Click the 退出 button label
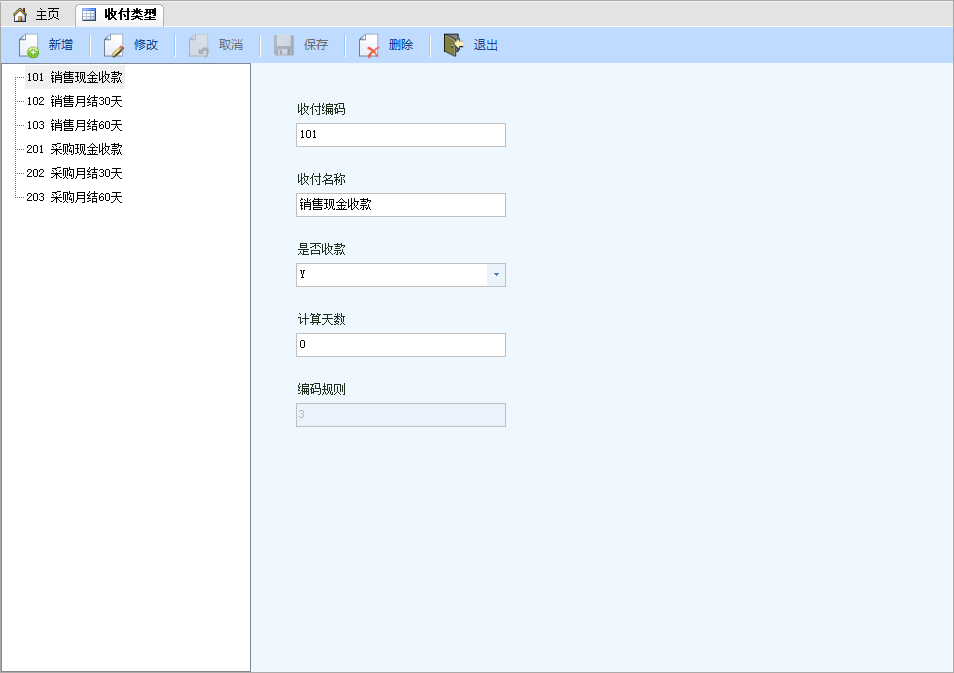The image size is (954, 673). pos(486,45)
